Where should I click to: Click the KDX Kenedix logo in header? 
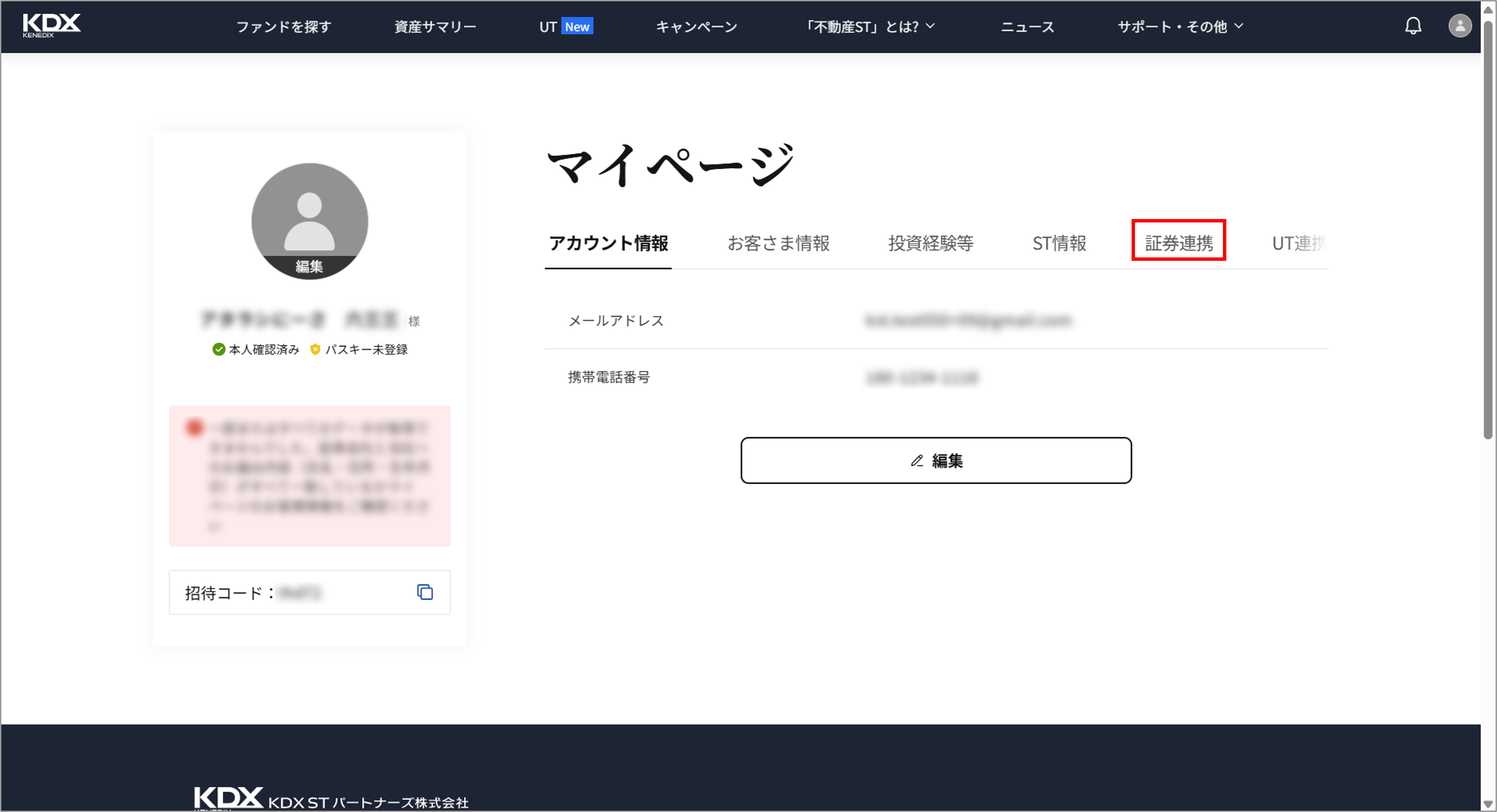(x=52, y=25)
